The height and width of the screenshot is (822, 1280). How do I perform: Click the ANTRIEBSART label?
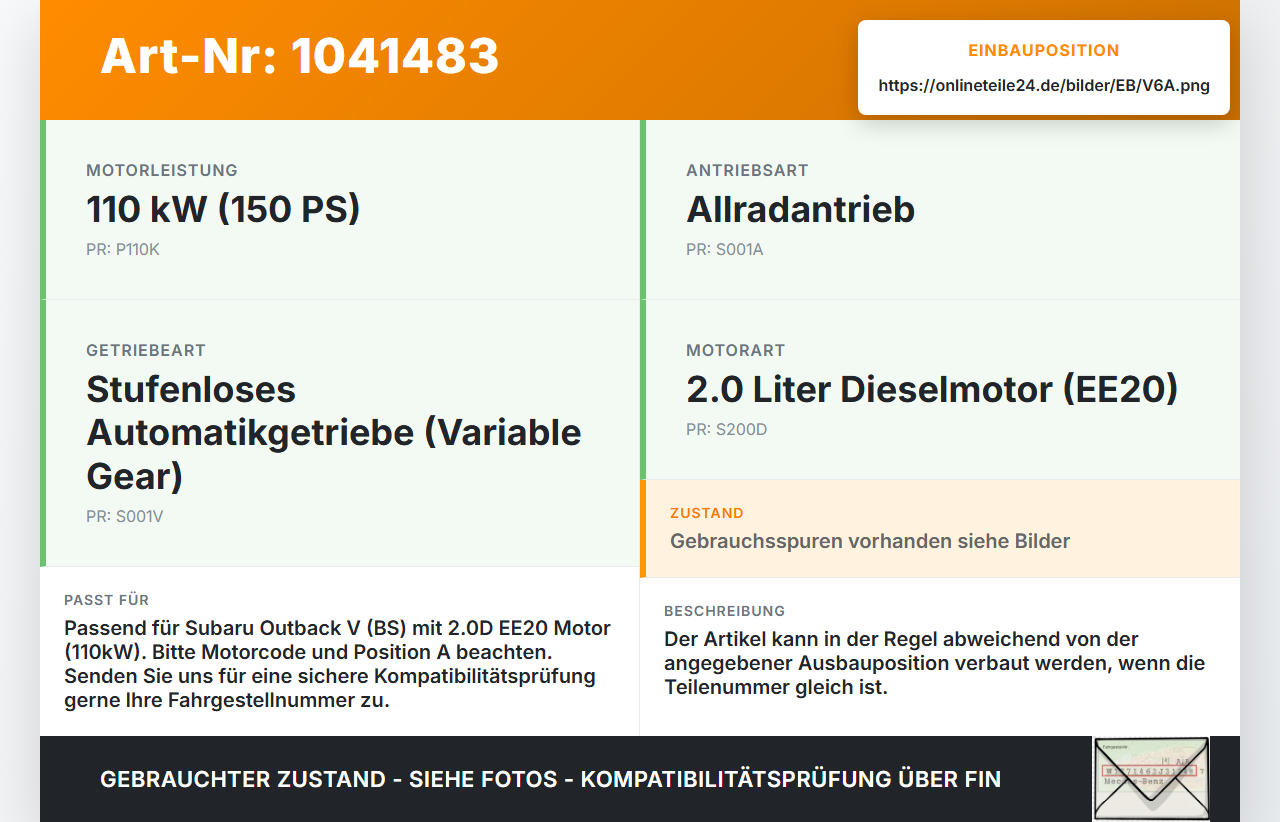(x=747, y=171)
